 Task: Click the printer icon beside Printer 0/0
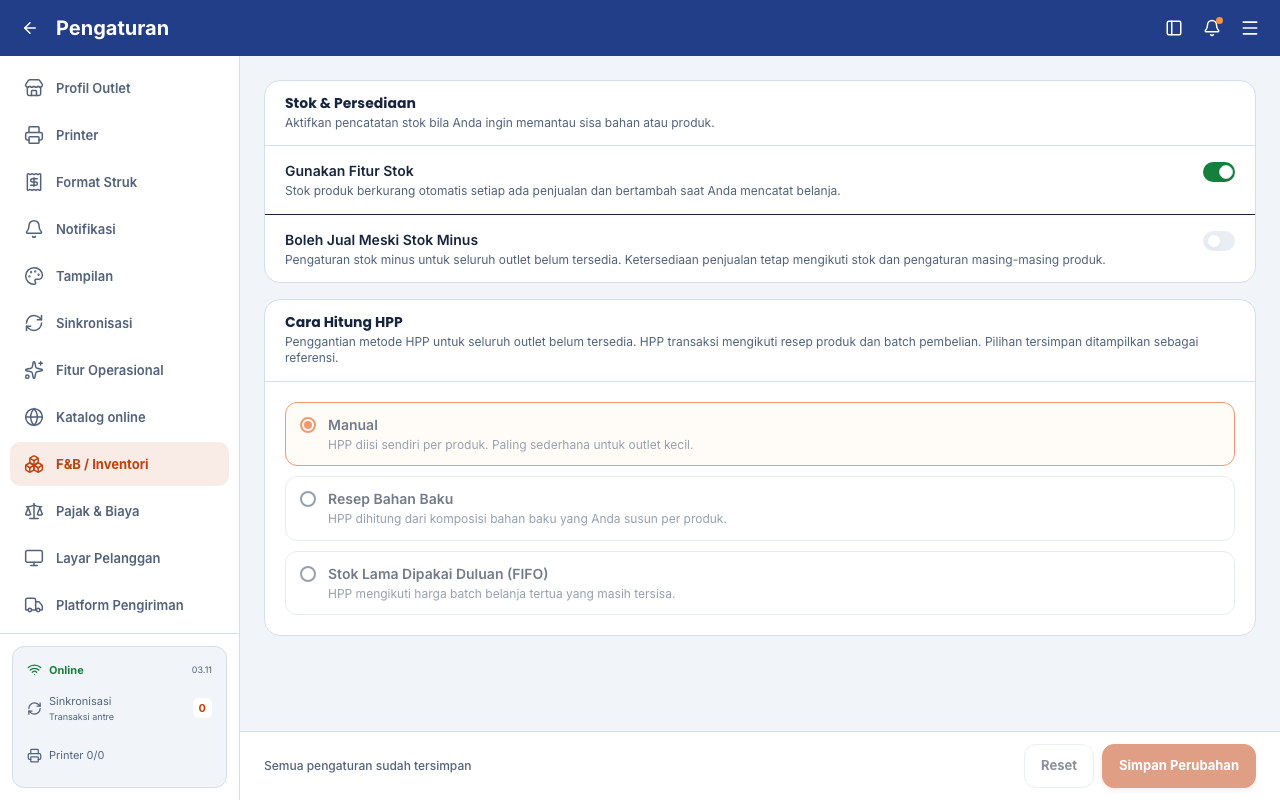pos(34,755)
